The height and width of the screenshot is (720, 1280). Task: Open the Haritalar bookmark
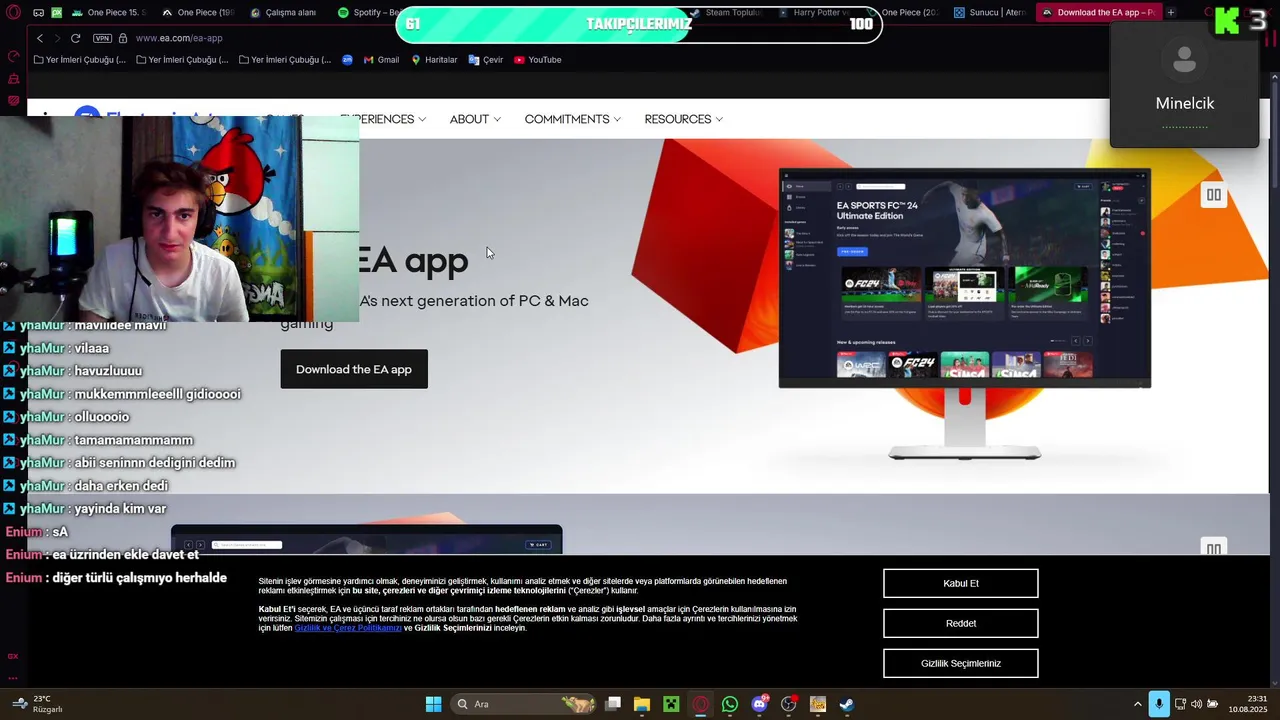[x=434, y=60]
